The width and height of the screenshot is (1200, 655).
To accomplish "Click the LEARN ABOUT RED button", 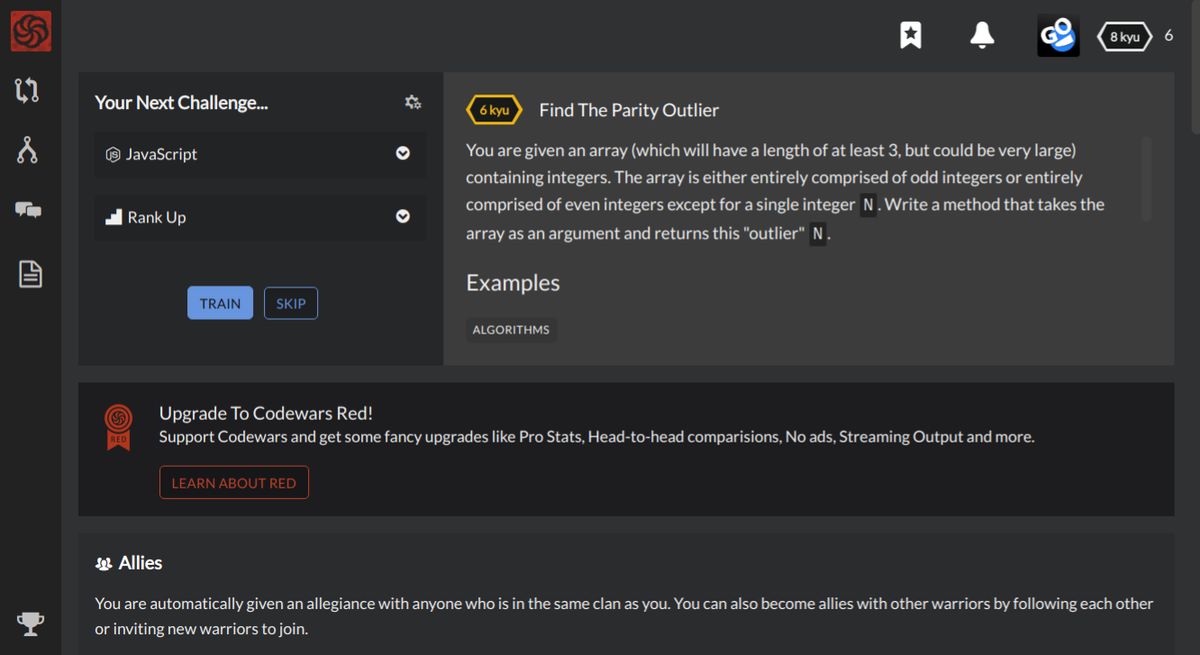I will pos(234,483).
